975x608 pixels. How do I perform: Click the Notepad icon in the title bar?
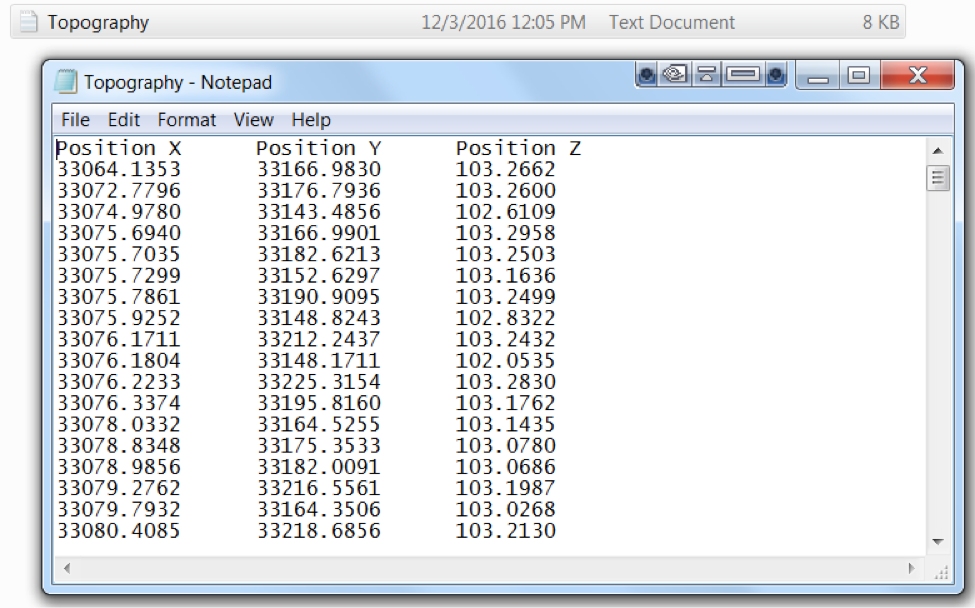66,81
